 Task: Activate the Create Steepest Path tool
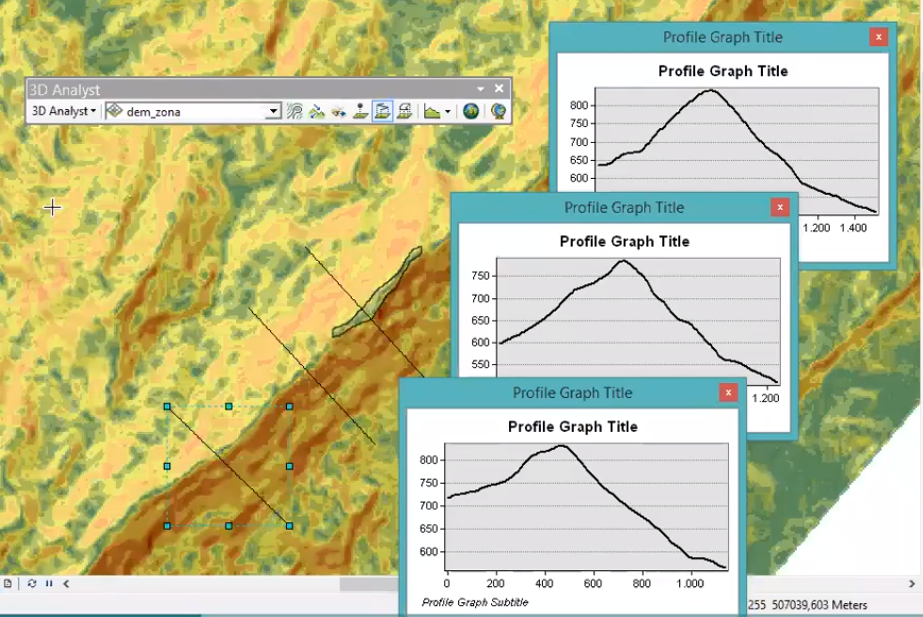[317, 112]
